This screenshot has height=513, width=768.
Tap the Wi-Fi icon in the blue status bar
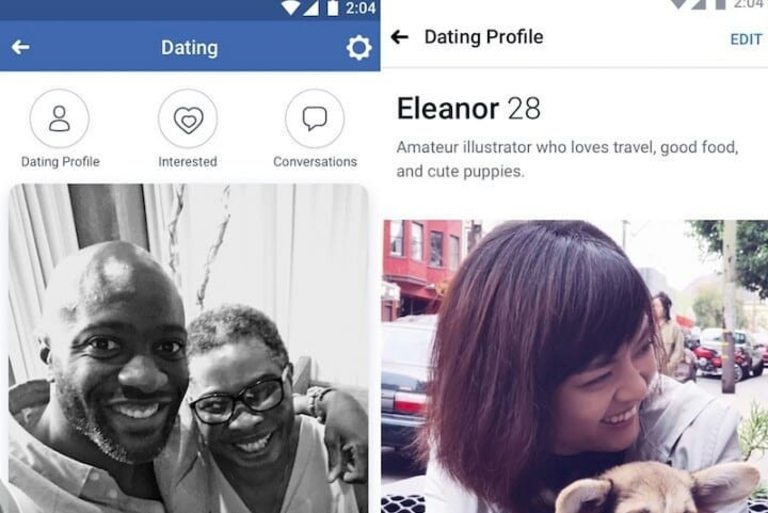pyautogui.click(x=290, y=7)
